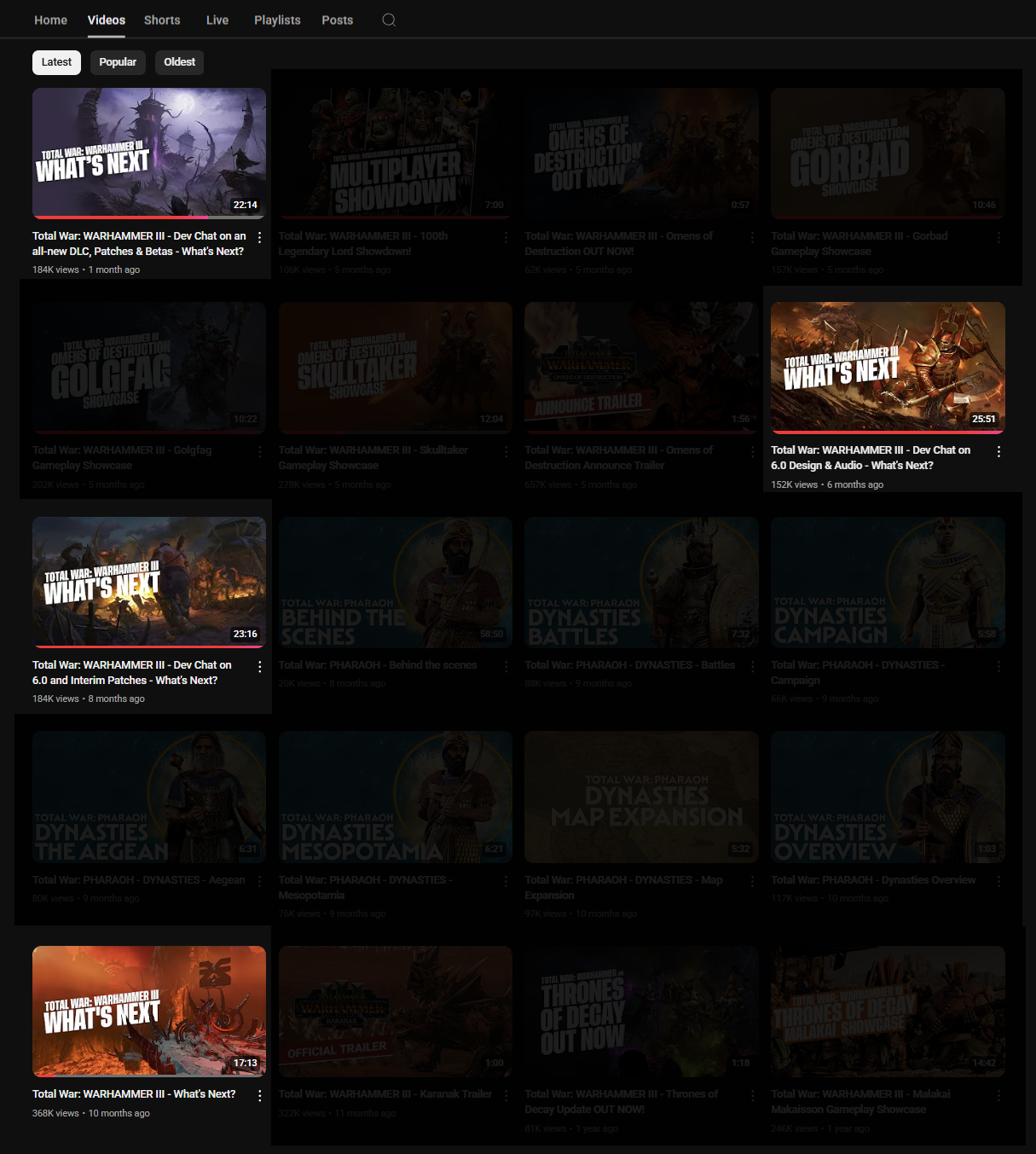Open menu for 'Omens of Destruction OUT NOW' video

coord(752,237)
